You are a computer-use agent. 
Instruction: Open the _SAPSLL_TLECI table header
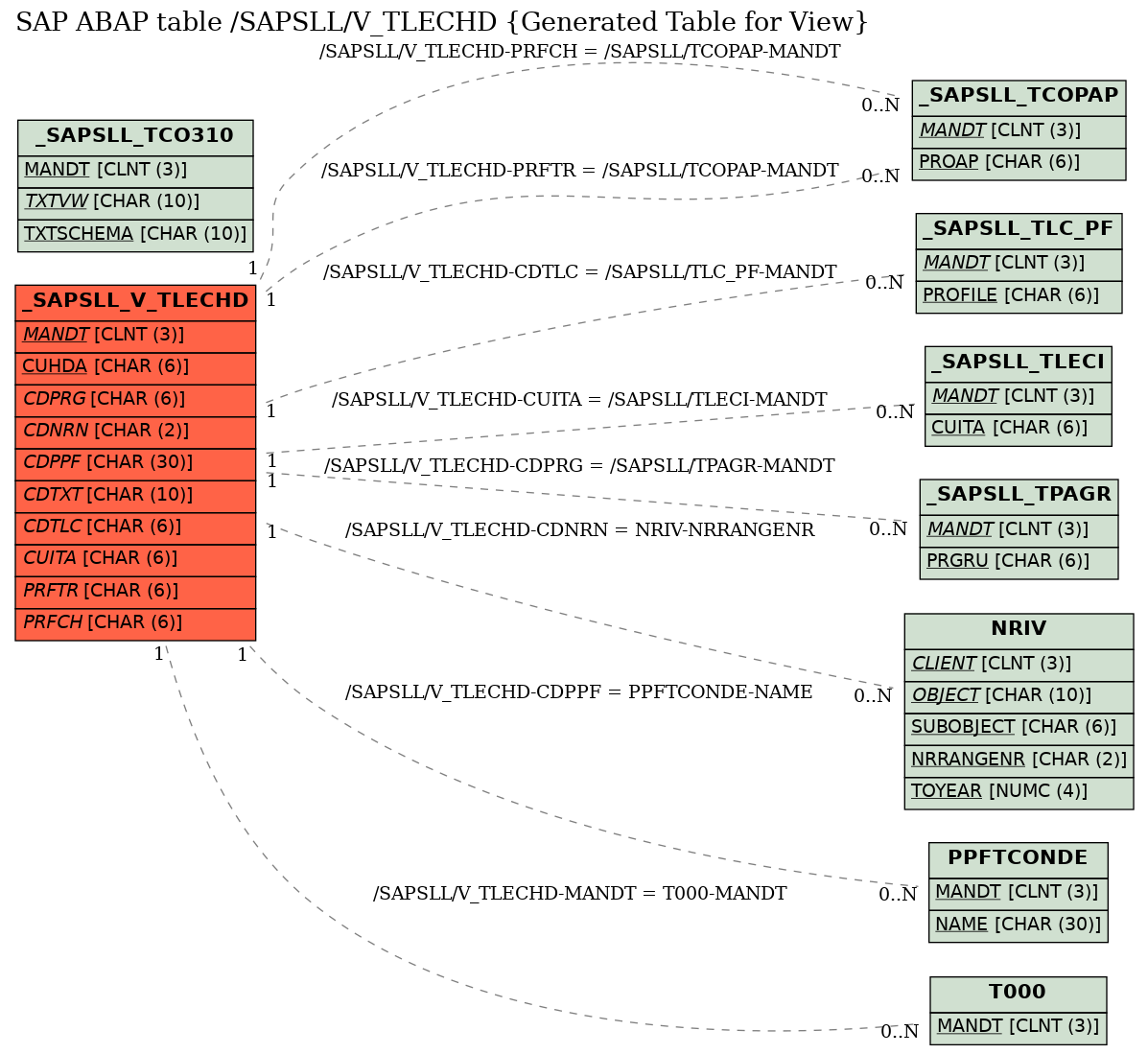point(1019,363)
